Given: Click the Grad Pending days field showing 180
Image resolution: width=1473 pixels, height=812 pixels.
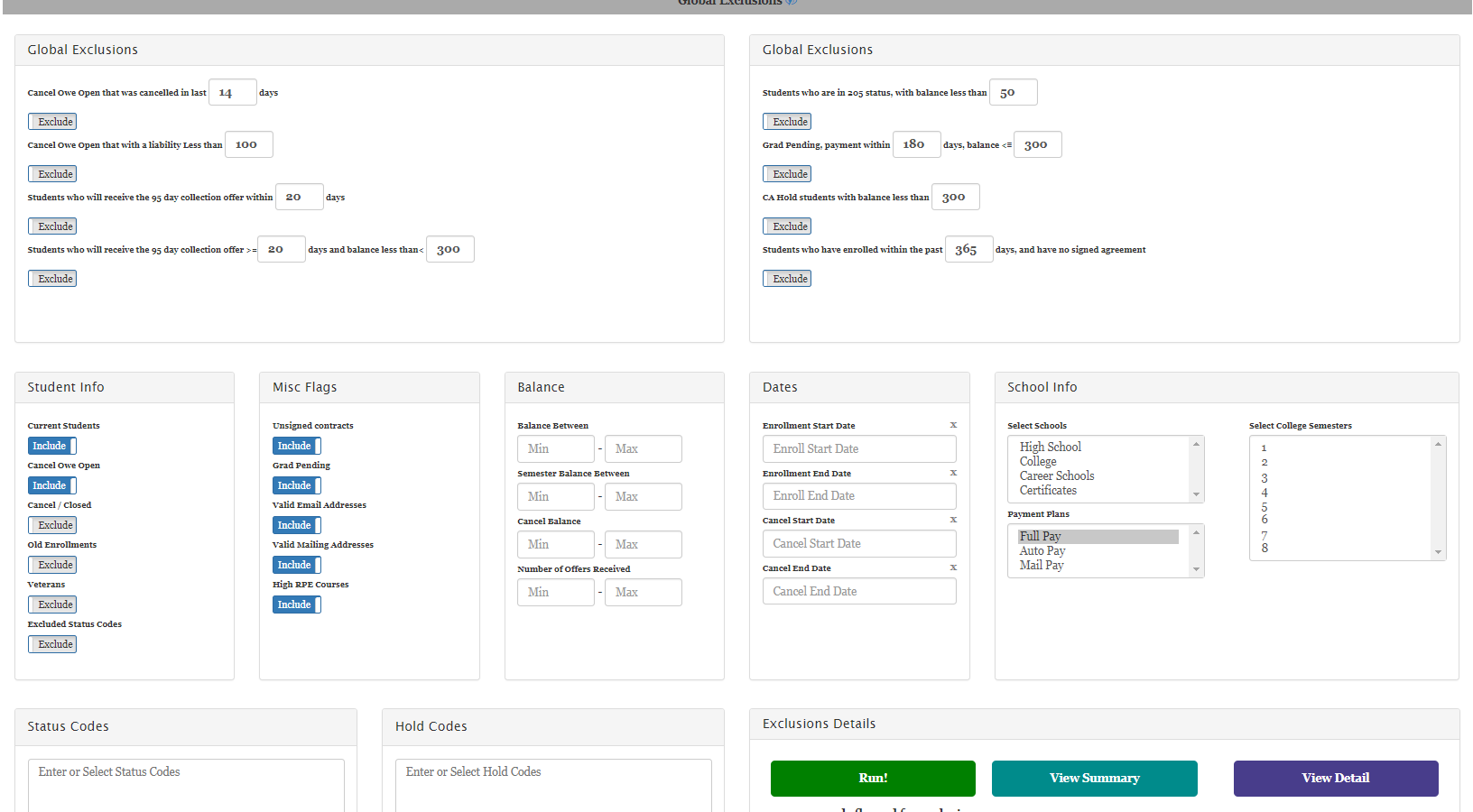Looking at the screenshot, I should pyautogui.click(x=916, y=144).
